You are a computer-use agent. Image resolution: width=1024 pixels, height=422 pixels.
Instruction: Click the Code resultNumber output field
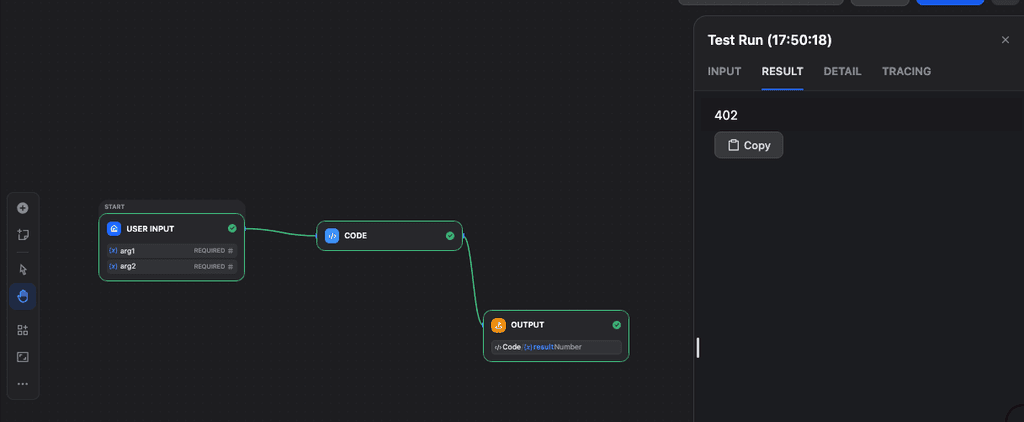(556, 347)
